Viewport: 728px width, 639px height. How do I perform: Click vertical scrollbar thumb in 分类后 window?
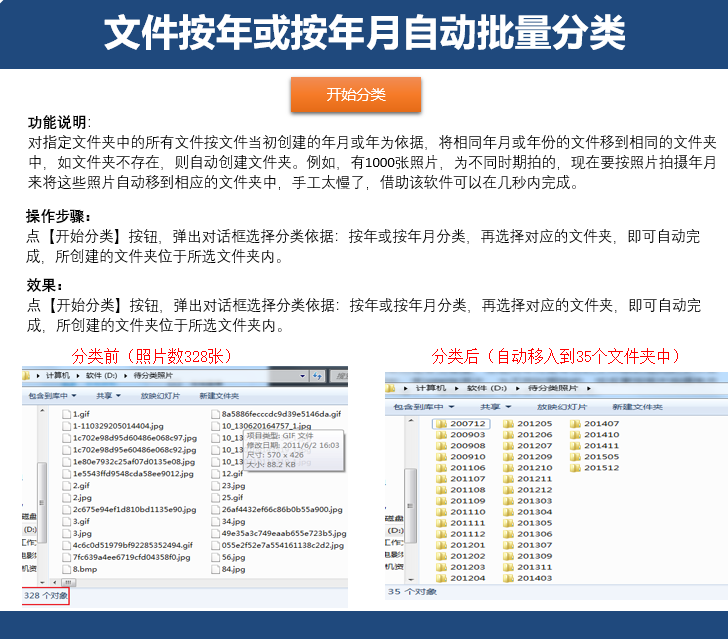point(410,505)
